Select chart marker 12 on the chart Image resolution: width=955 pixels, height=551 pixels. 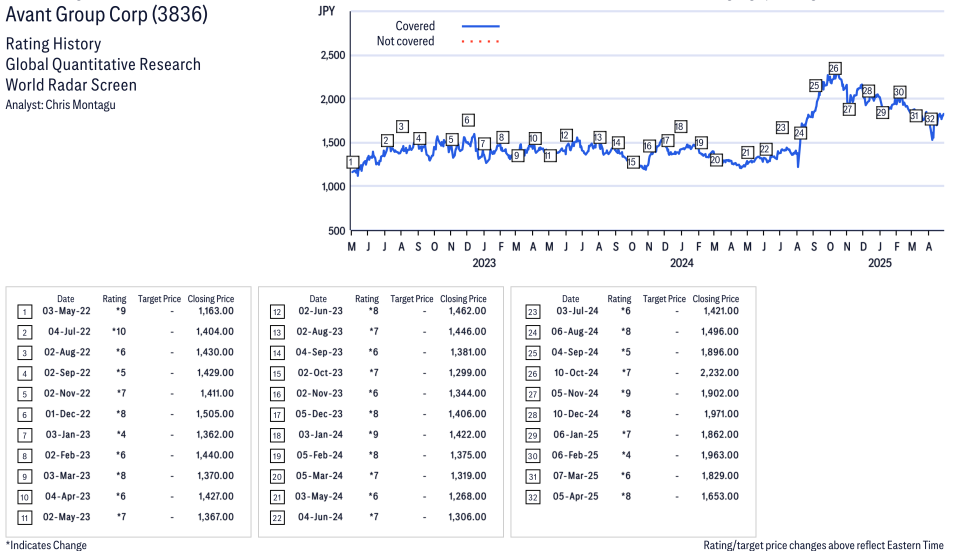point(565,135)
